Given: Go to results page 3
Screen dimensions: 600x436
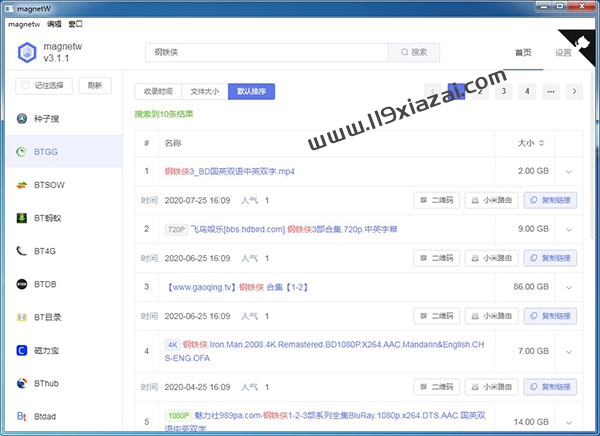Looking at the screenshot, I should (x=504, y=91).
